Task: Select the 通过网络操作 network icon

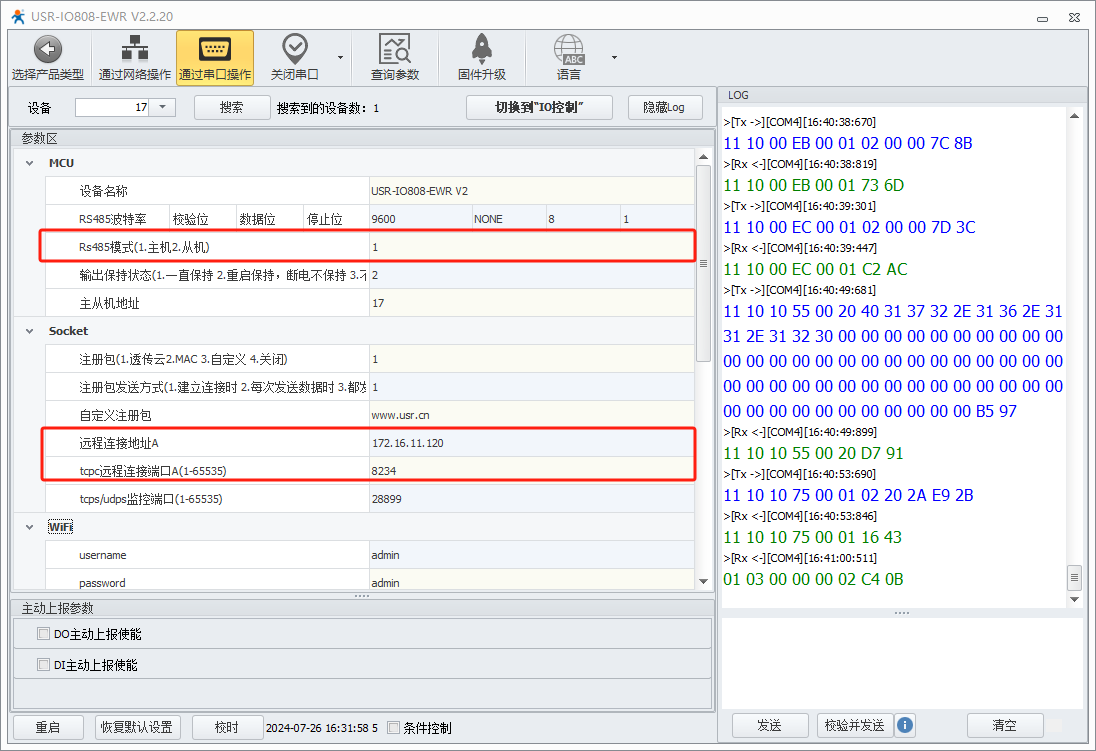Action: 134,49
